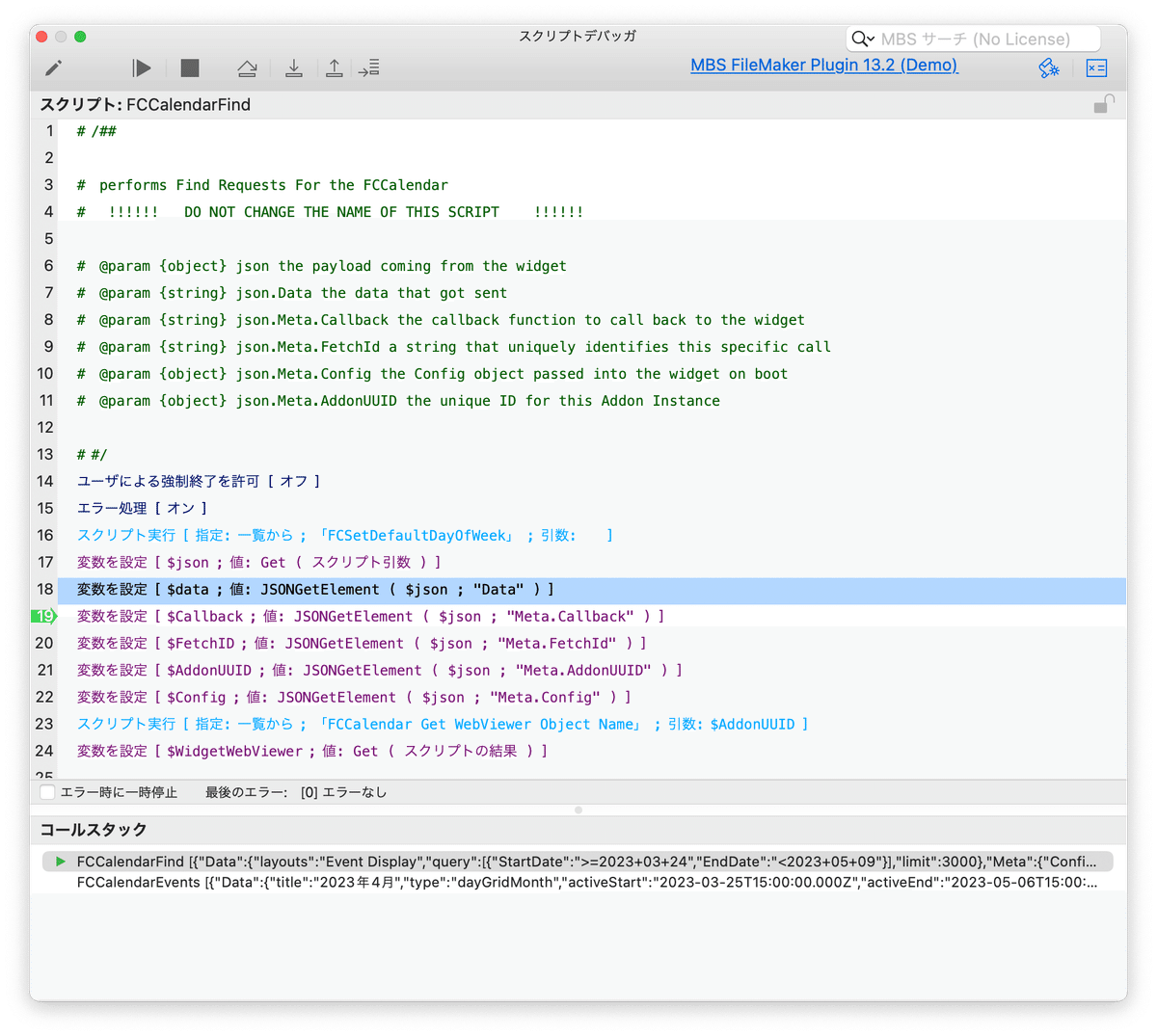The image size is (1157, 1036).
Task: Continue script execution with the play icon
Action: tap(141, 67)
